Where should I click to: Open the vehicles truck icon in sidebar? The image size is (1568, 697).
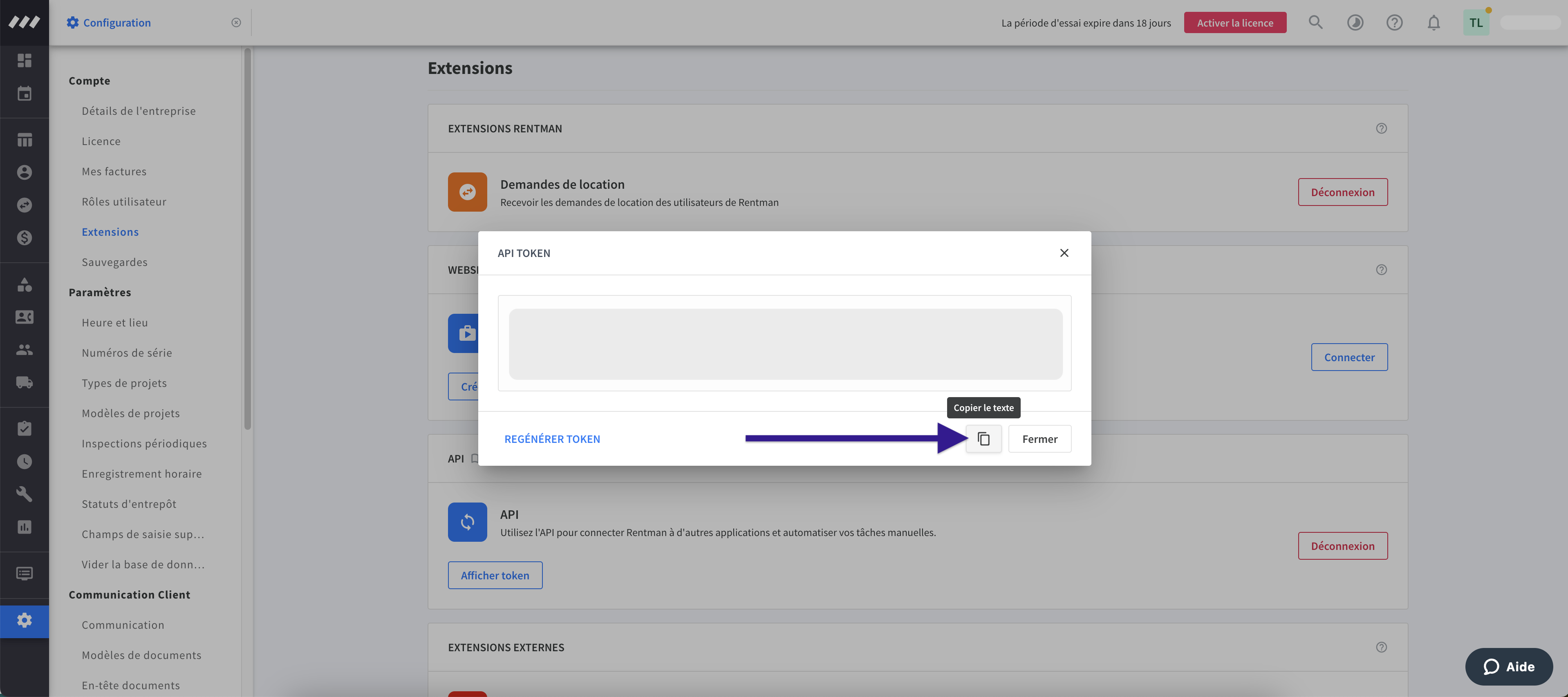pos(25,382)
